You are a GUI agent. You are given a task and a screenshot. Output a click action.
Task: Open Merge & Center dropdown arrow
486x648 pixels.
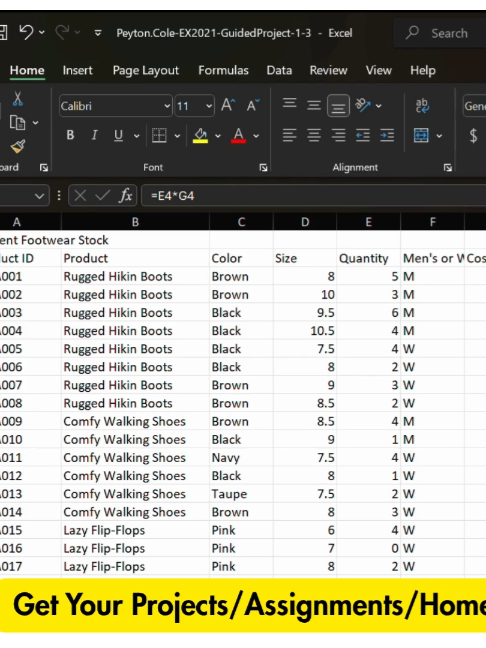click(439, 136)
